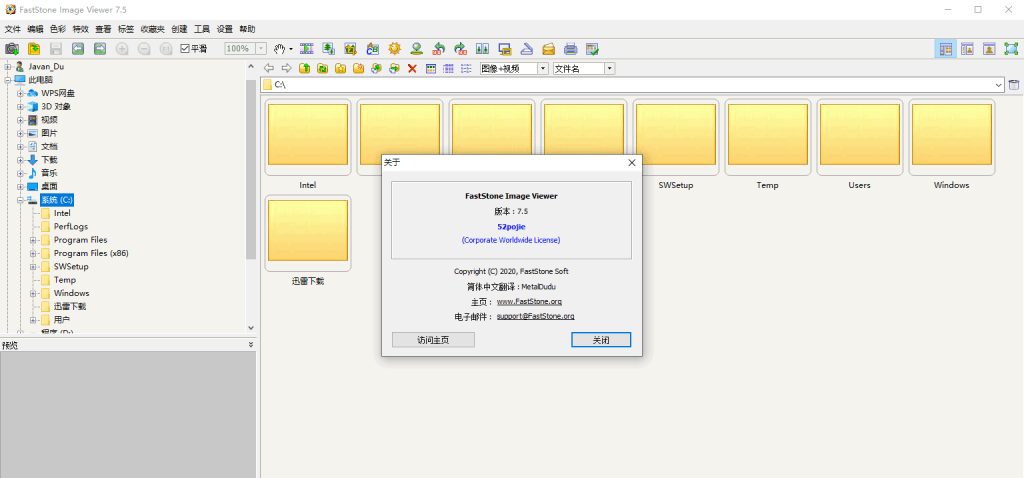Click the red X delete icon

(x=412, y=68)
